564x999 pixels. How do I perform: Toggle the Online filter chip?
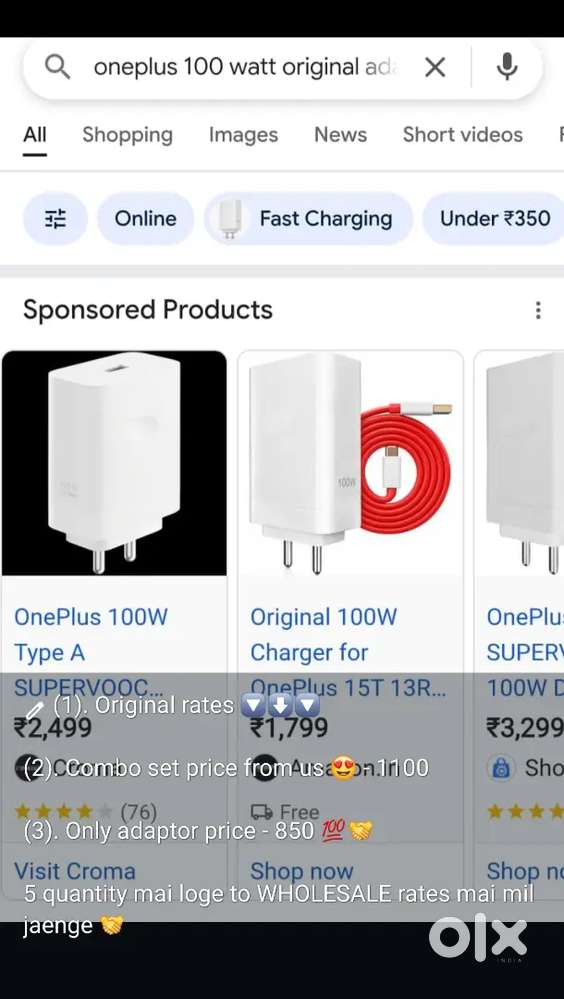(145, 219)
